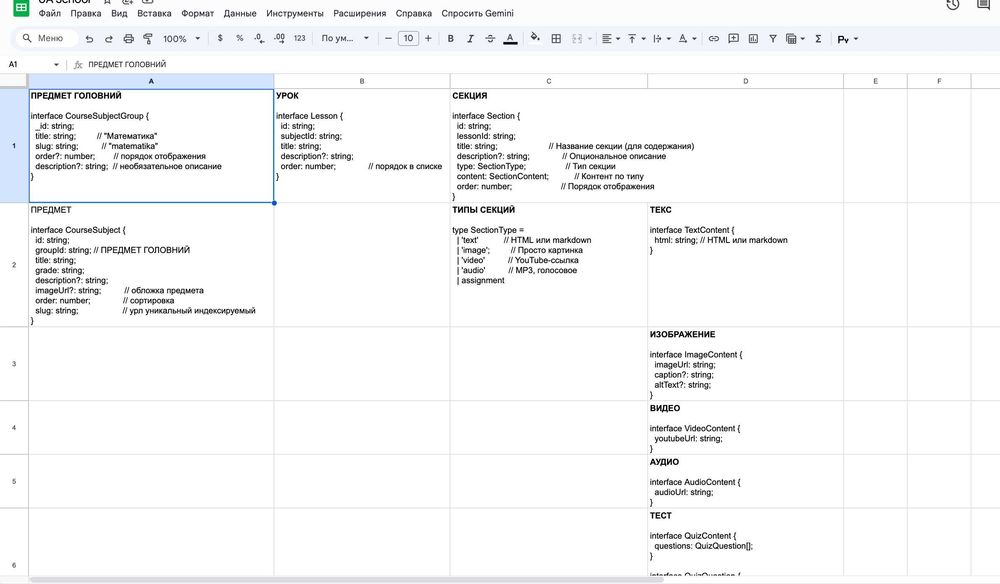1000x584 pixels.
Task: Open the zoom 100% dropdown
Action: coord(181,39)
